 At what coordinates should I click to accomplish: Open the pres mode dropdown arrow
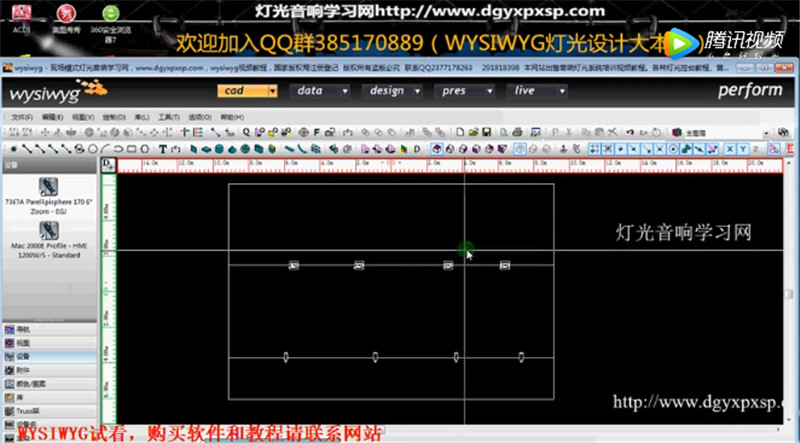click(x=490, y=91)
